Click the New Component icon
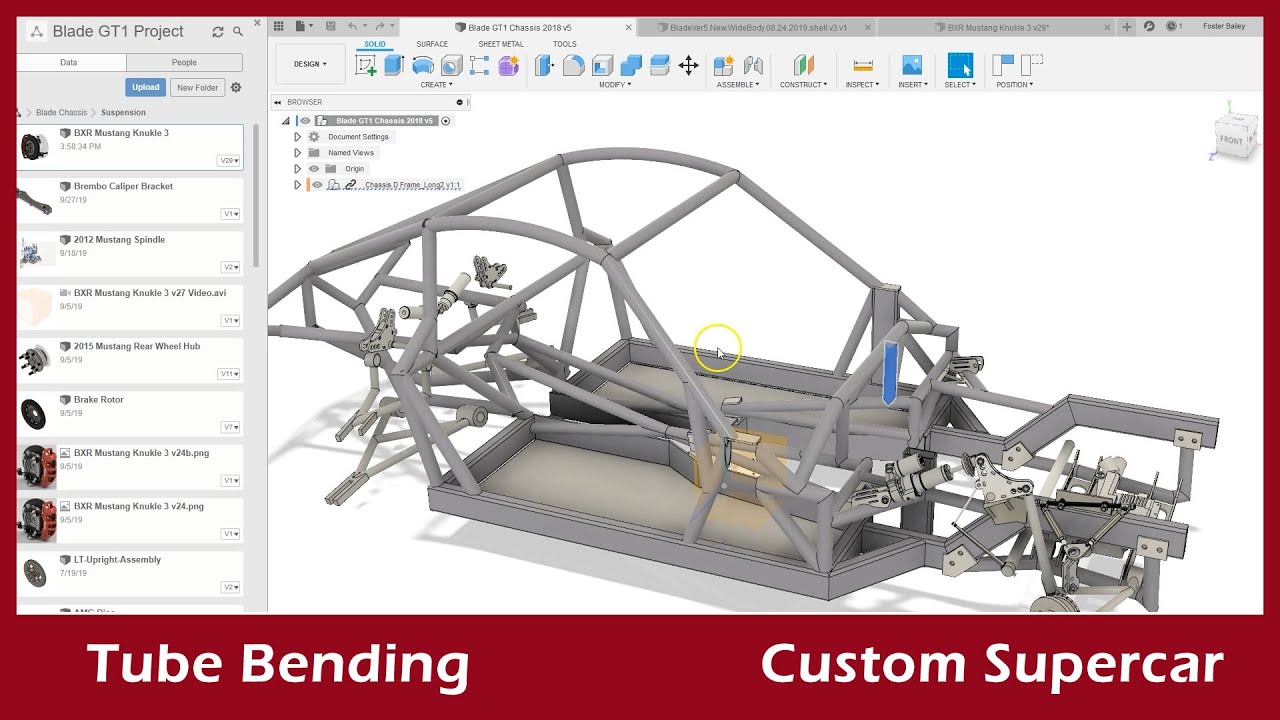 pyautogui.click(x=724, y=66)
